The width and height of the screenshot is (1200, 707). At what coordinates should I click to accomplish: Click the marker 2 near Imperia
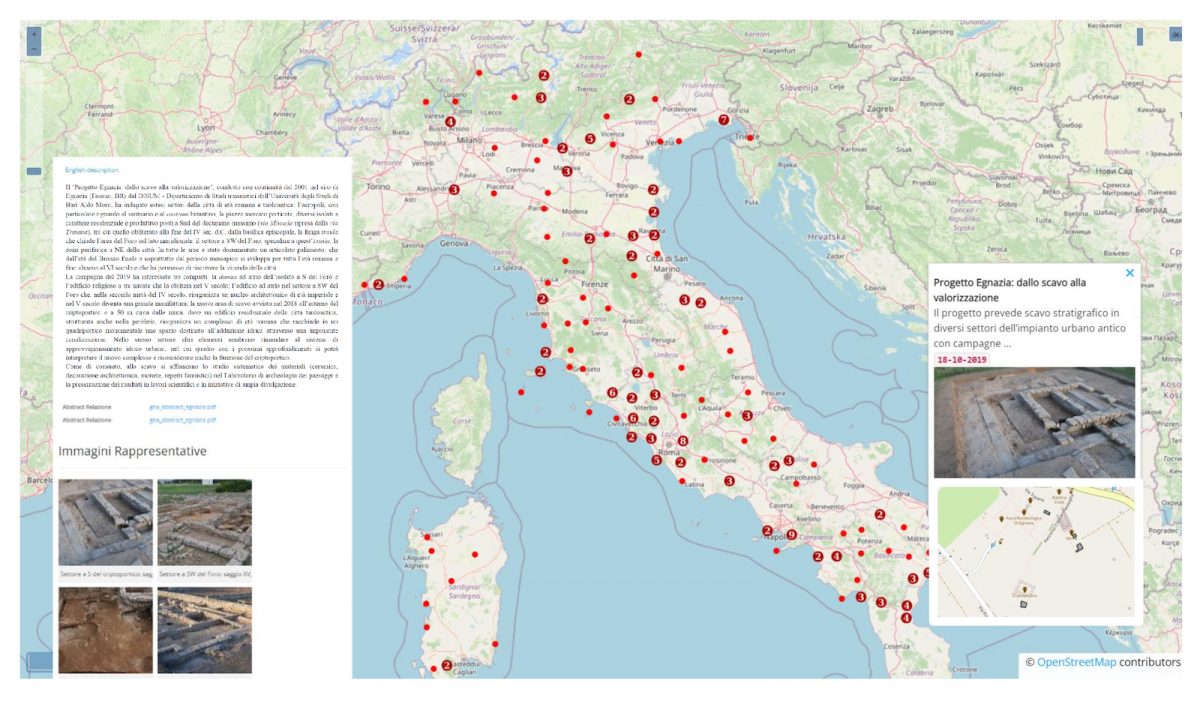point(378,282)
